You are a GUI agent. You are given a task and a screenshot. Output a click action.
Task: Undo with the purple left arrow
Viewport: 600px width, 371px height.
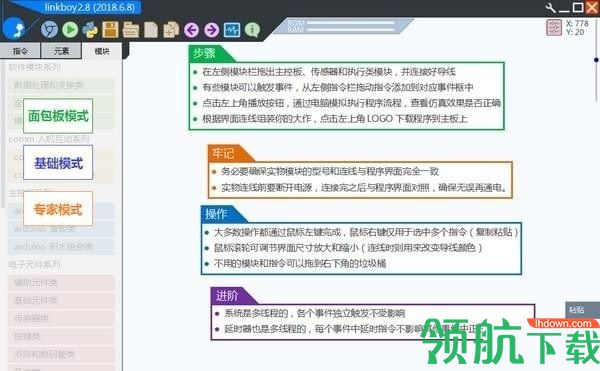coord(191,30)
